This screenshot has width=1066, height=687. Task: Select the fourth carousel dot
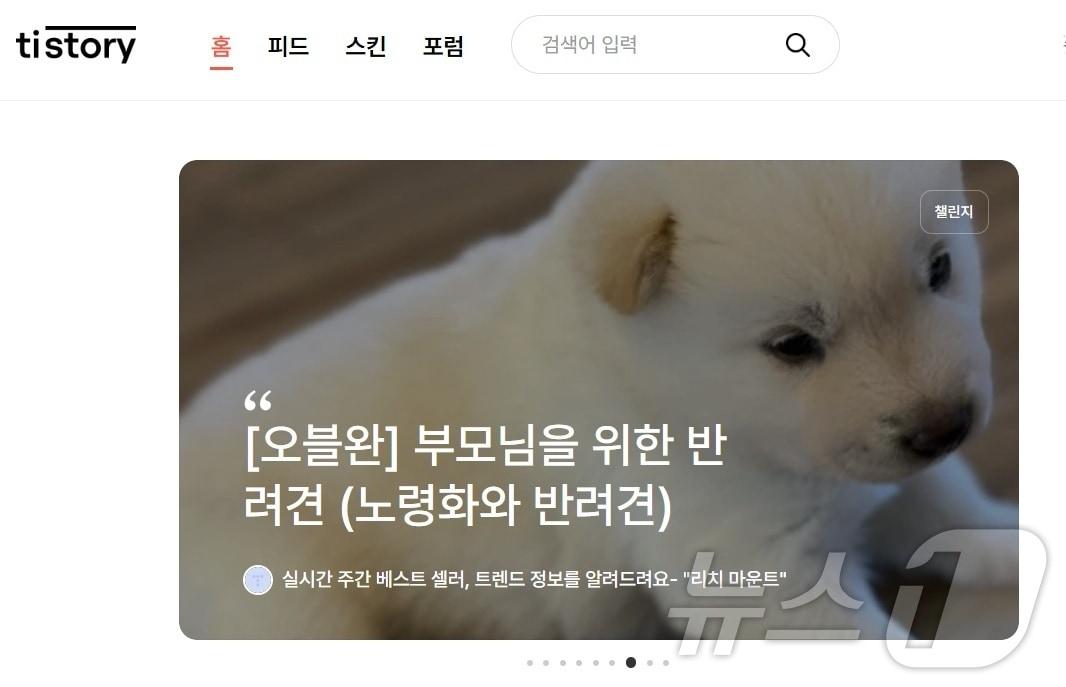pyautogui.click(x=579, y=663)
